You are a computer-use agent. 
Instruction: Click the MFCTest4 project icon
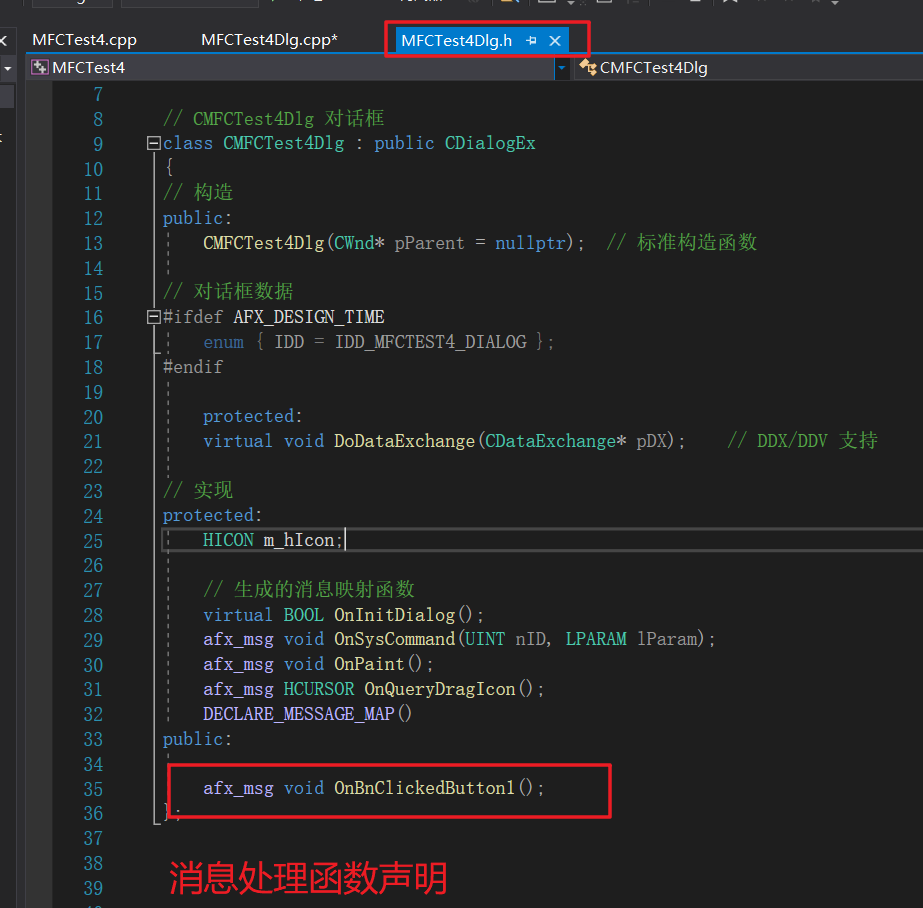tap(40, 67)
